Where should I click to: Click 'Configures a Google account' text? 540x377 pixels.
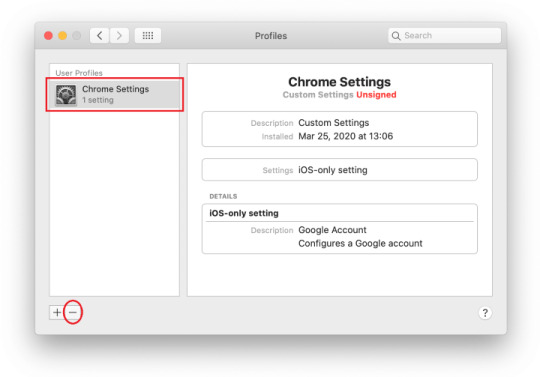(360, 243)
